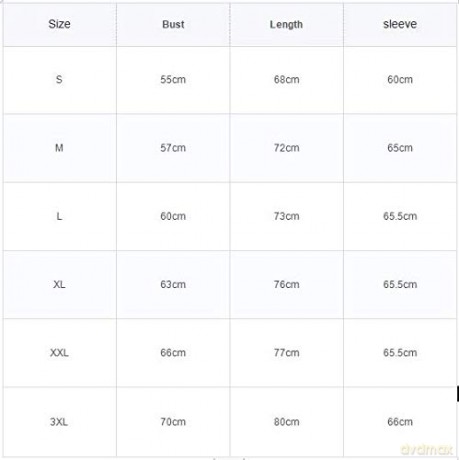This screenshot has width=459, height=460.
Task: Click the Size column header
Action: tap(59, 24)
